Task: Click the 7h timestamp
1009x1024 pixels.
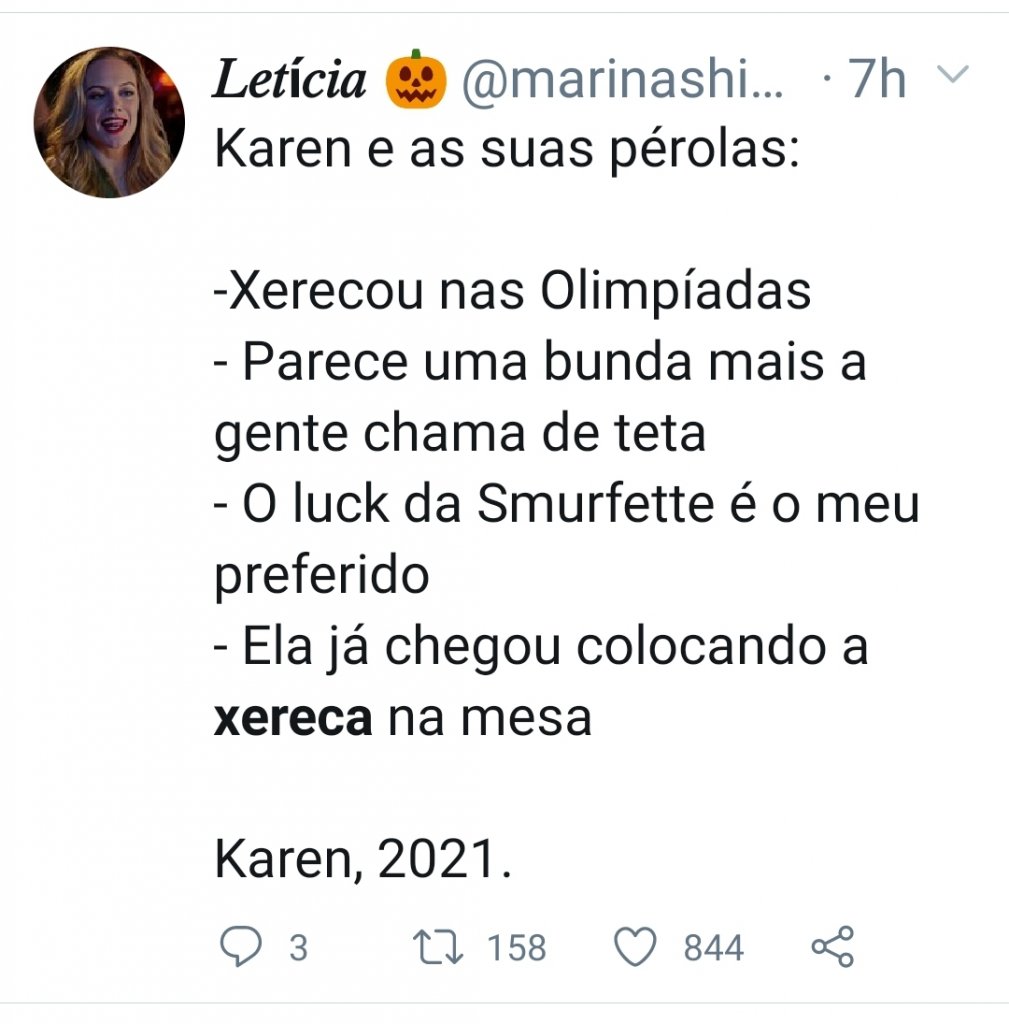Action: [876, 79]
